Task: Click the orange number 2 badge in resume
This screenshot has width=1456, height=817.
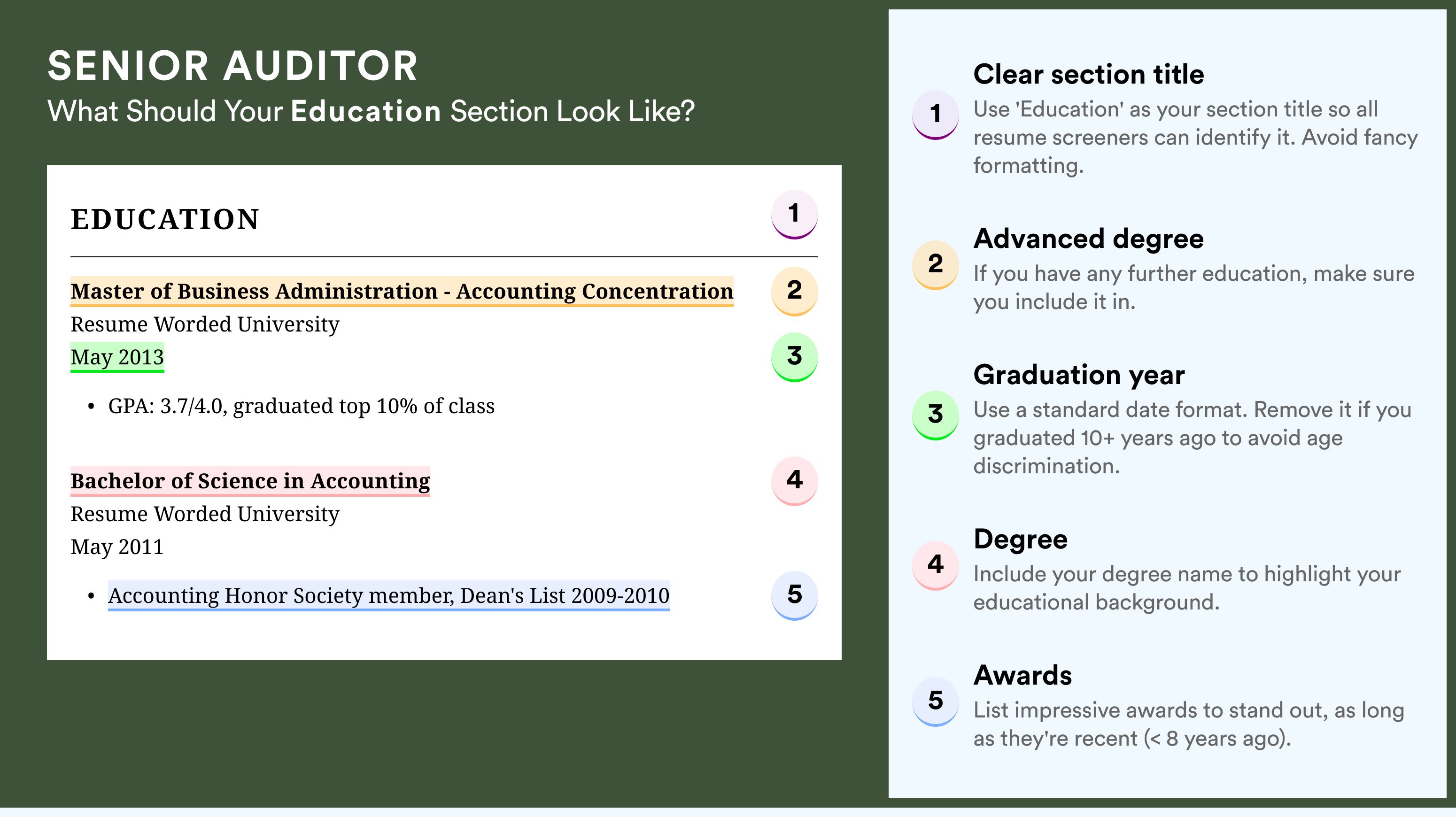Action: pos(794,291)
